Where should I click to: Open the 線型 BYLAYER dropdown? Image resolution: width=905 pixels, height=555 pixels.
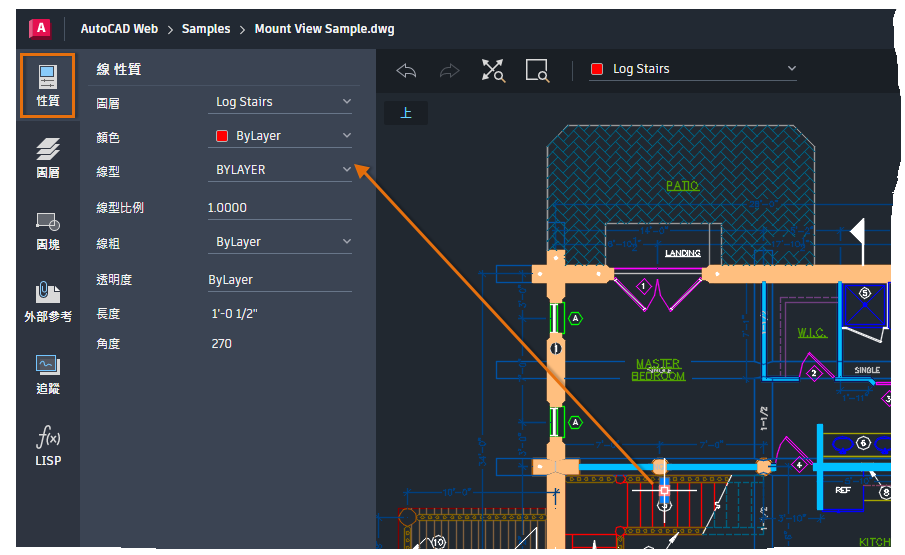click(280, 170)
